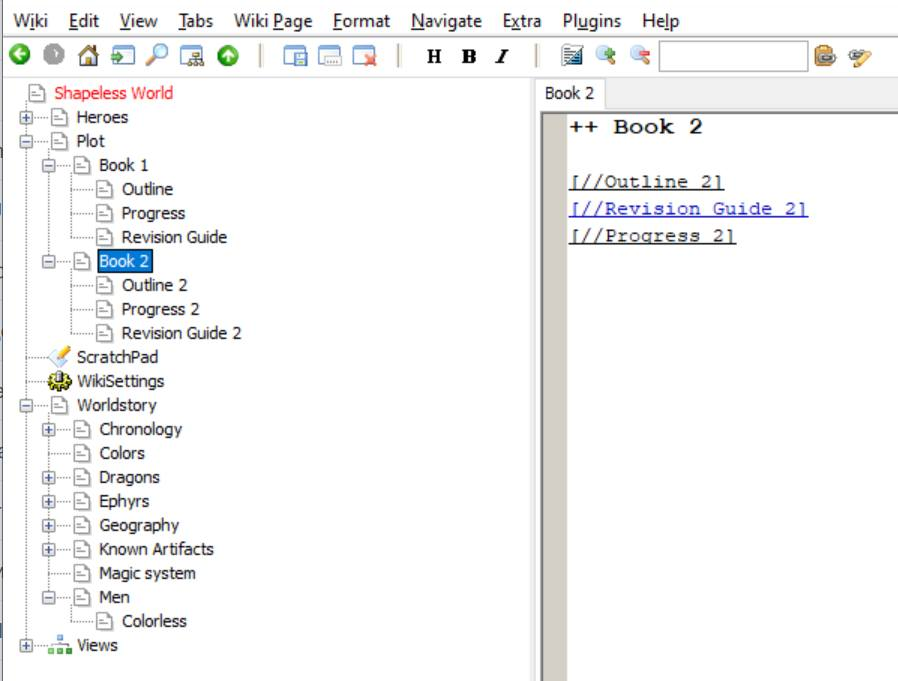Viewport: 898px width, 681px height.
Task: Open the Wiki menu
Action: point(30,21)
